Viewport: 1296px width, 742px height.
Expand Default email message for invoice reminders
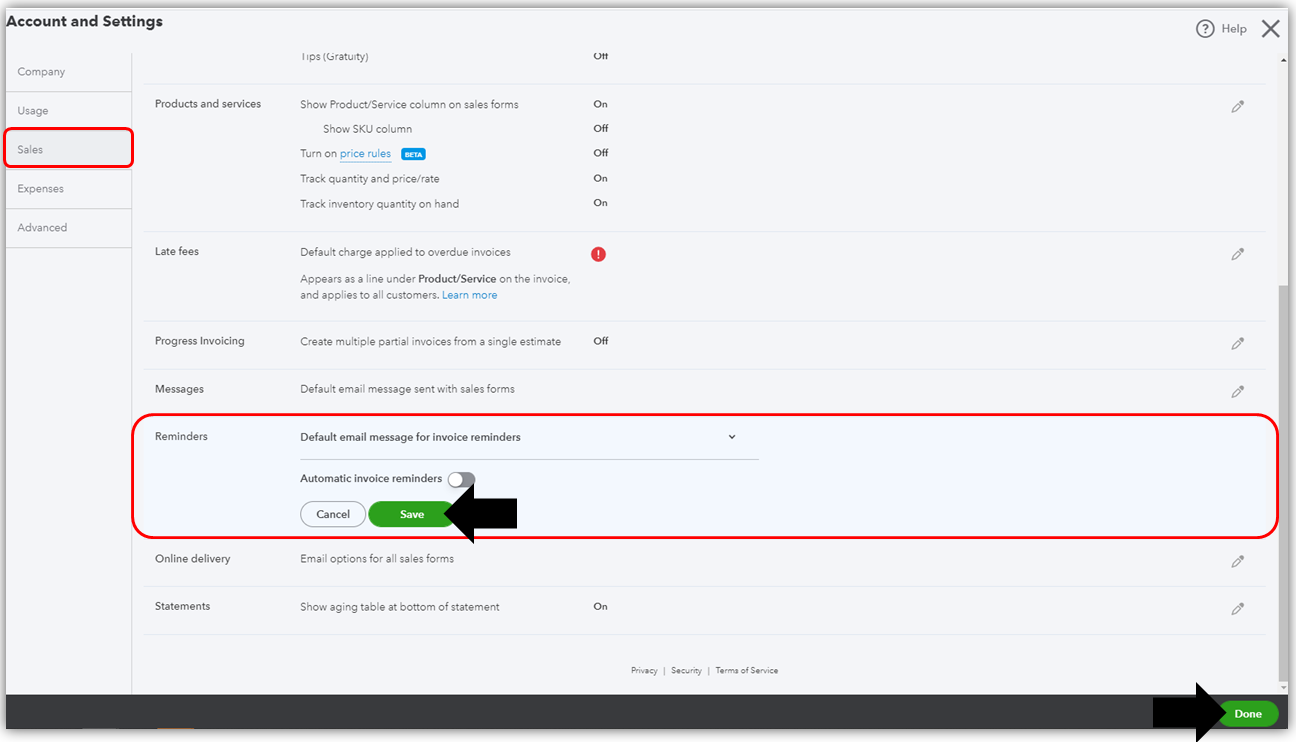[732, 437]
